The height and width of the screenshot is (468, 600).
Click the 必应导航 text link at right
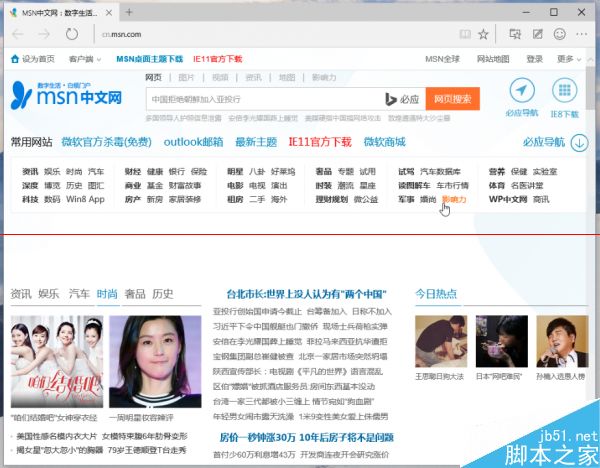click(544, 142)
